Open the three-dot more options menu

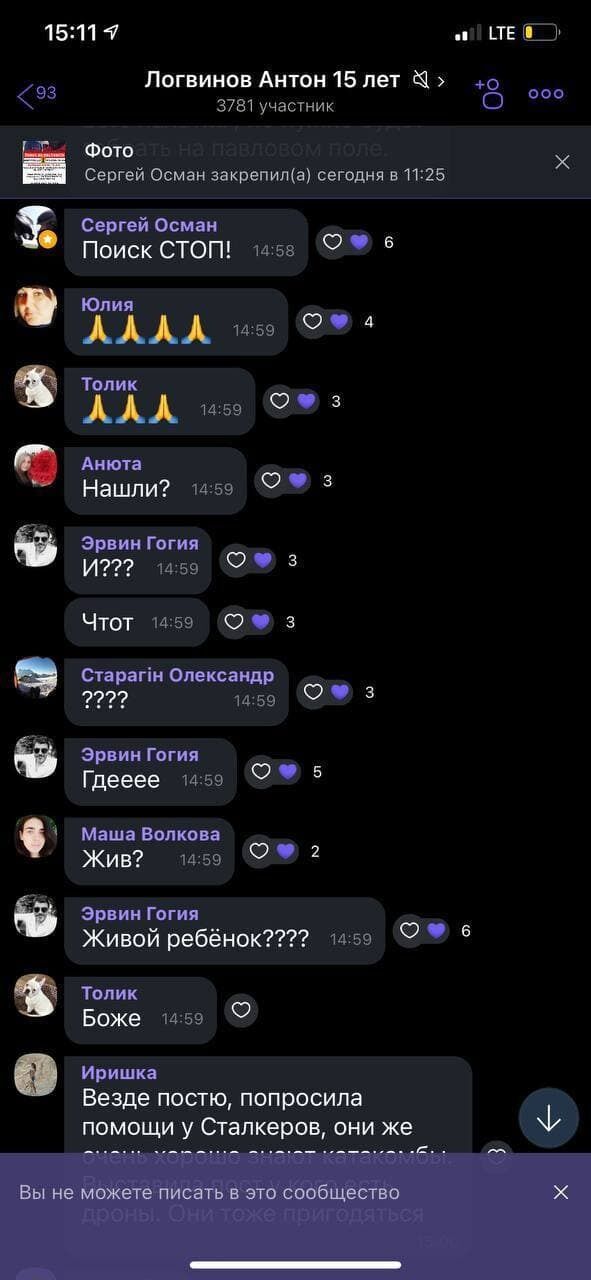coord(546,94)
